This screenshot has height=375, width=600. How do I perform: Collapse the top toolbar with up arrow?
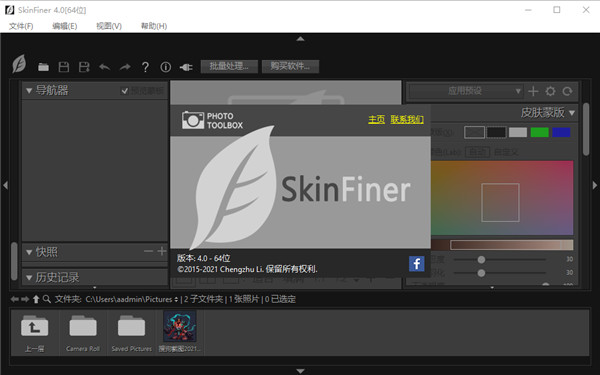pyautogui.click(x=300, y=39)
